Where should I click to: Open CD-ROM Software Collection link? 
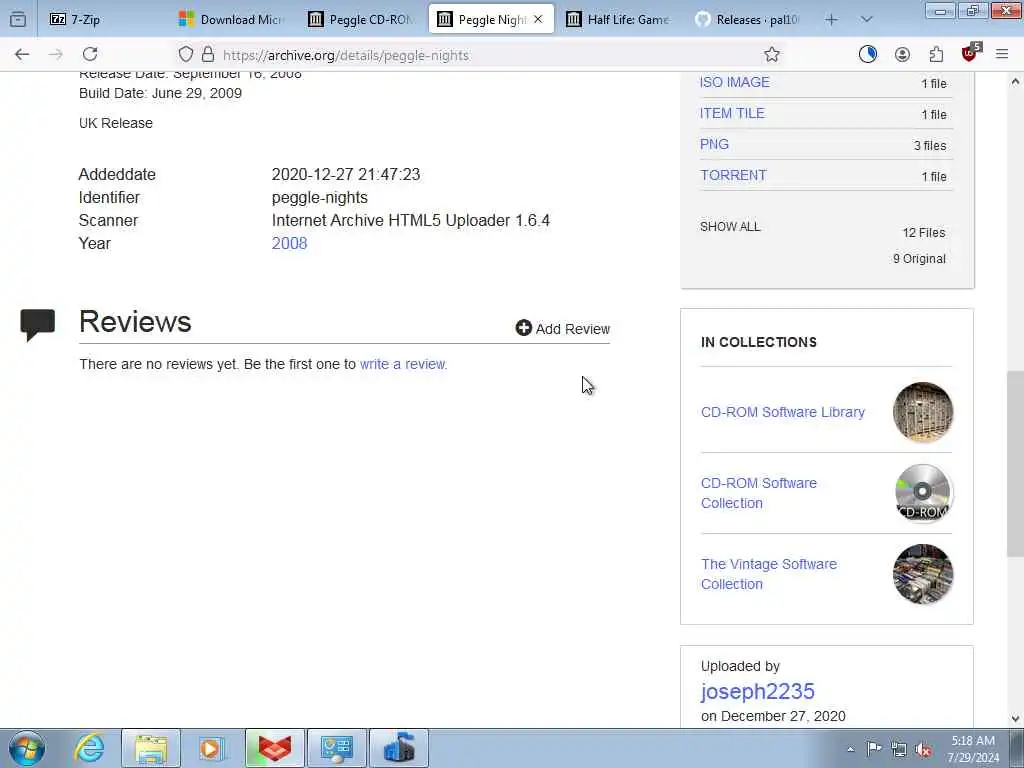[x=759, y=493]
